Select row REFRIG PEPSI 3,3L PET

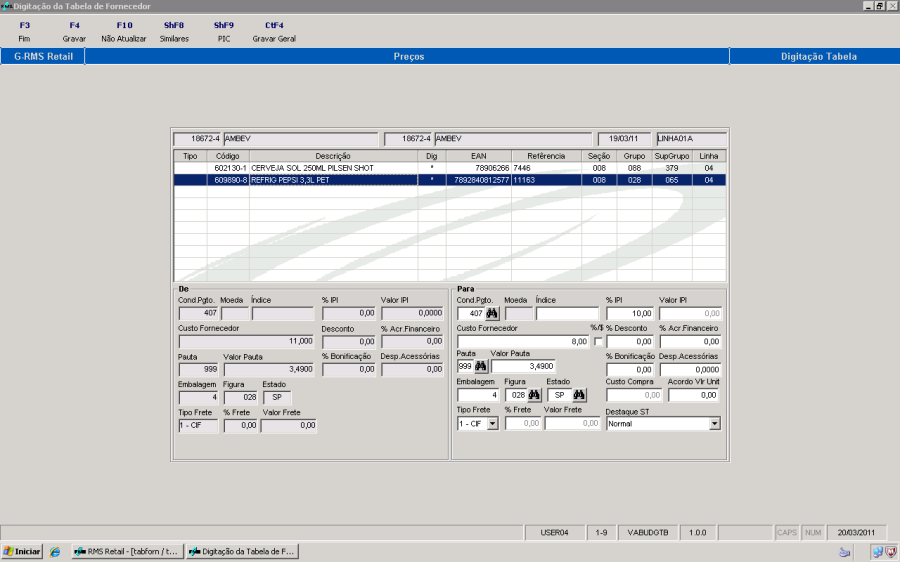click(450, 180)
